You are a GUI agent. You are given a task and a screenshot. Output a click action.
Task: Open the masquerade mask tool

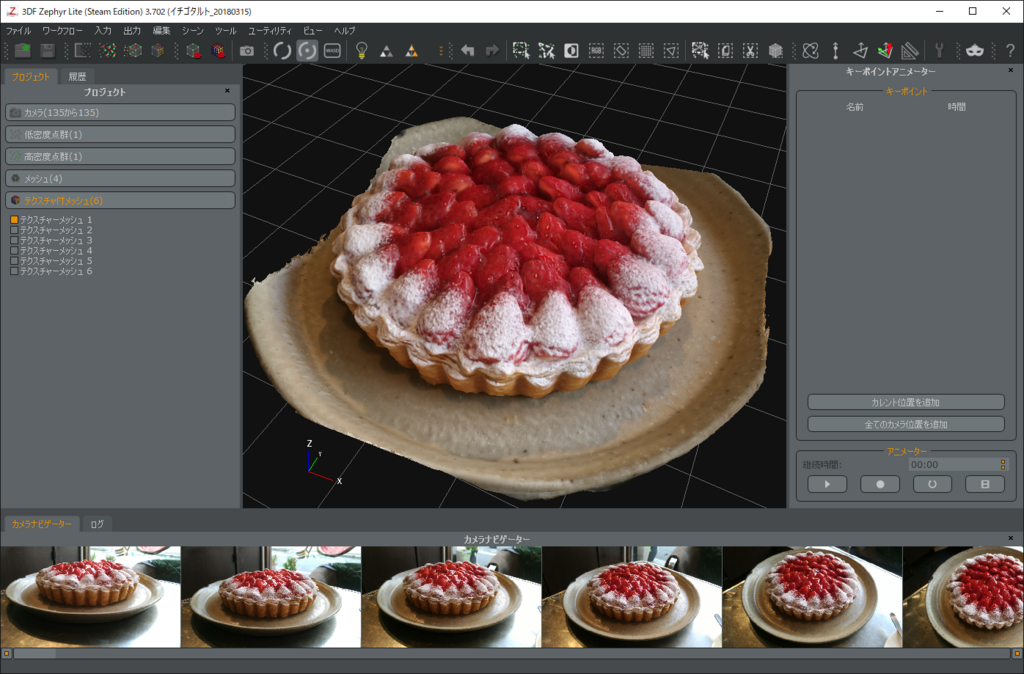[975, 50]
